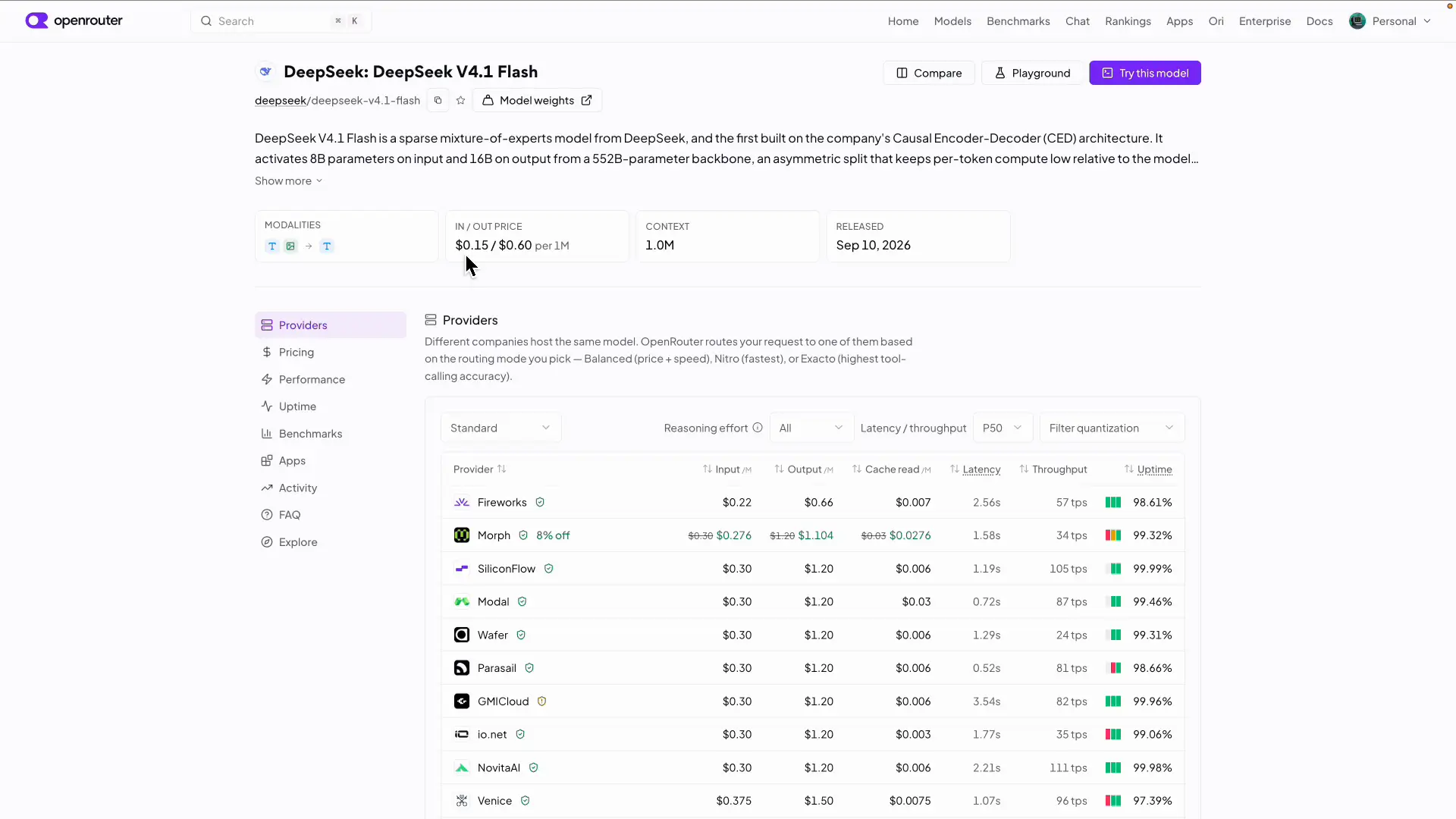Select the Performance sidebar section
1456x819 pixels.
331,379
